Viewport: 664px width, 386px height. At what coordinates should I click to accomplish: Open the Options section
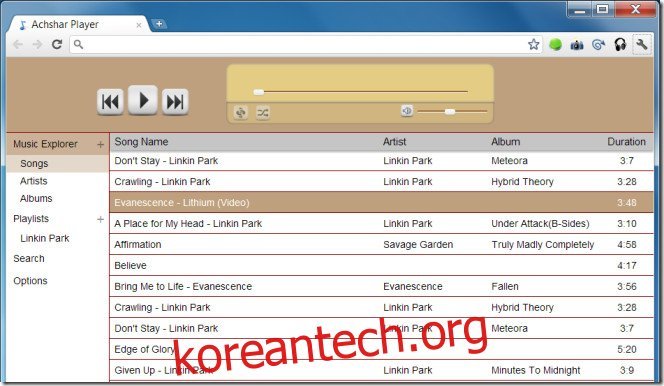[x=30, y=281]
